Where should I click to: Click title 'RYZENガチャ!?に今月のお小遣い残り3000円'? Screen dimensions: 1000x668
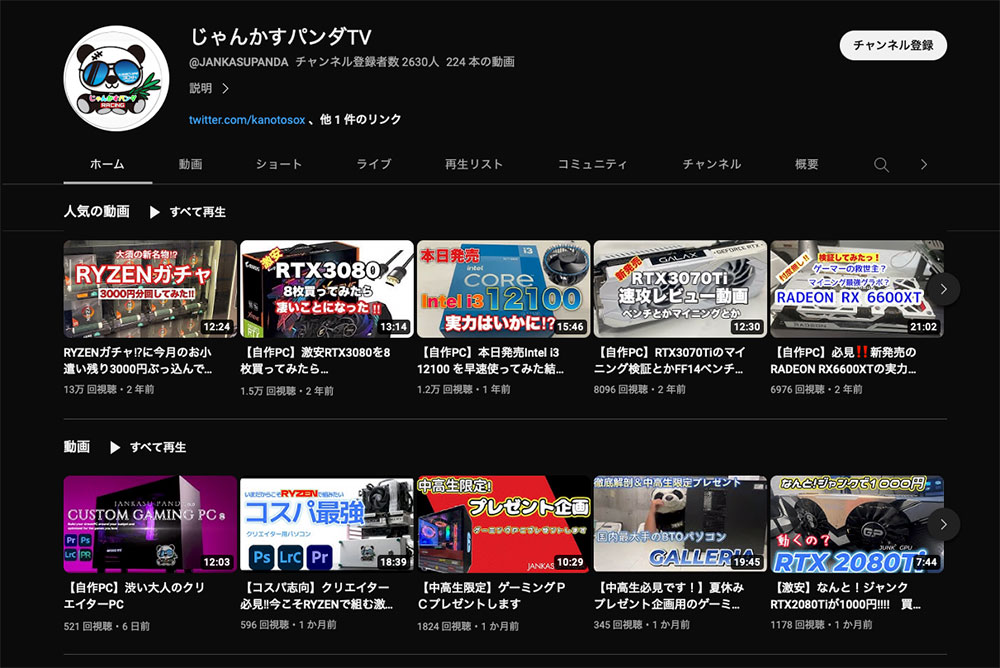pyautogui.click(x=138, y=360)
